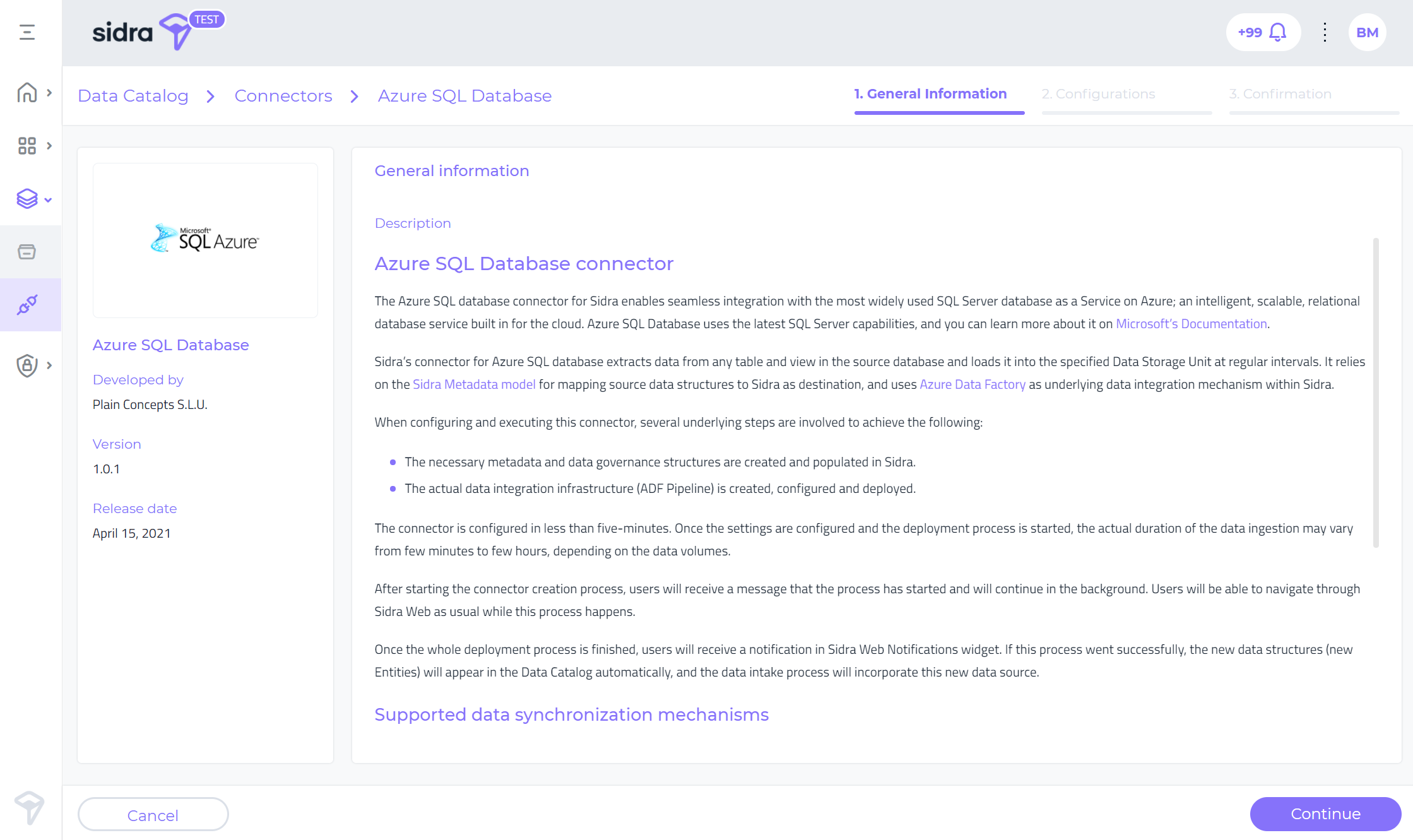
Task: Expand the home section chevron
Action: (49, 93)
